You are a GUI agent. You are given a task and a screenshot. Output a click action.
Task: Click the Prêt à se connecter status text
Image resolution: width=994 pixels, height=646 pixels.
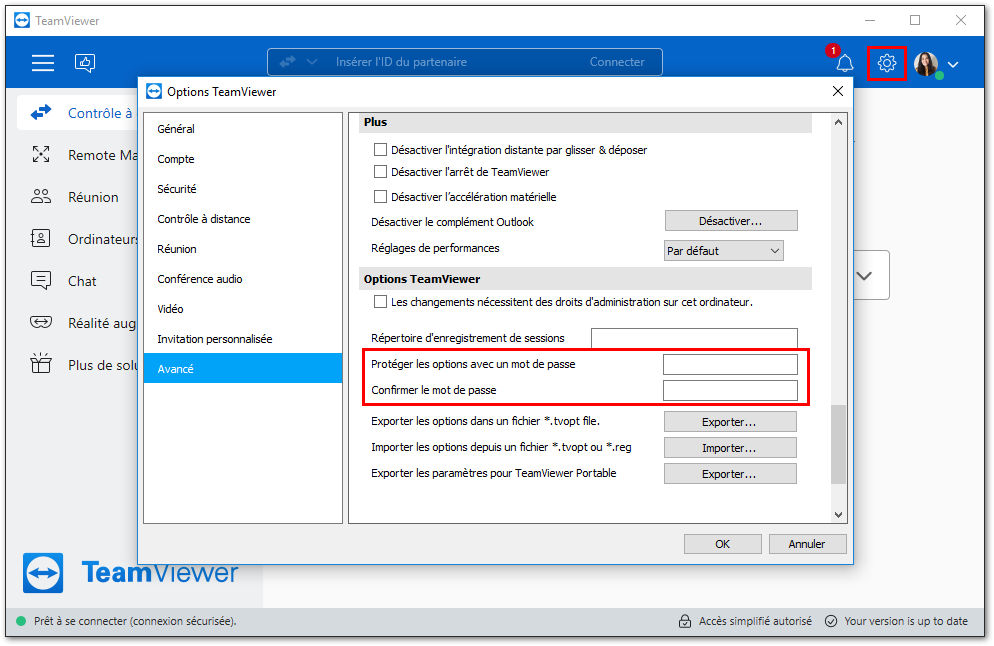point(135,621)
